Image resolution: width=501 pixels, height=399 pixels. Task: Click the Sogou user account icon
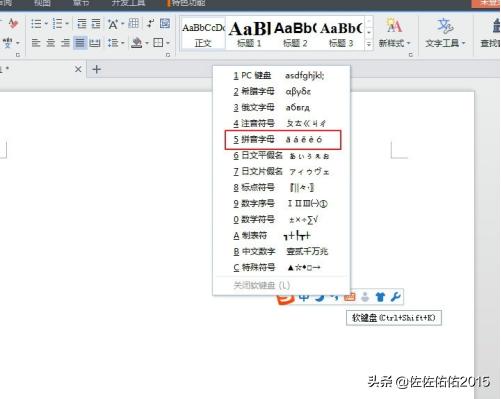click(365, 297)
